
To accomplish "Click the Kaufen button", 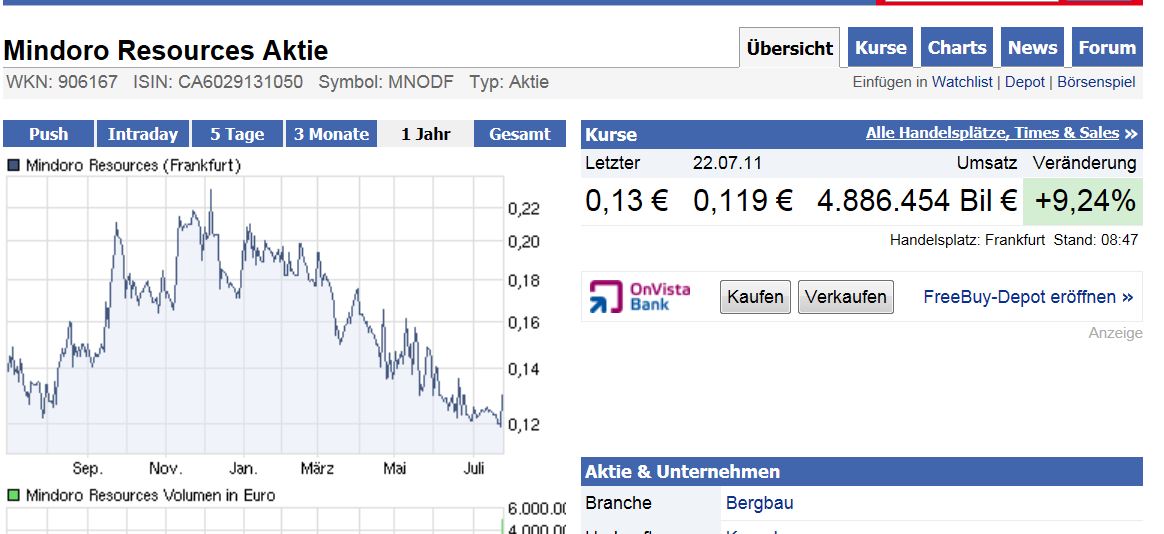I will click(755, 297).
